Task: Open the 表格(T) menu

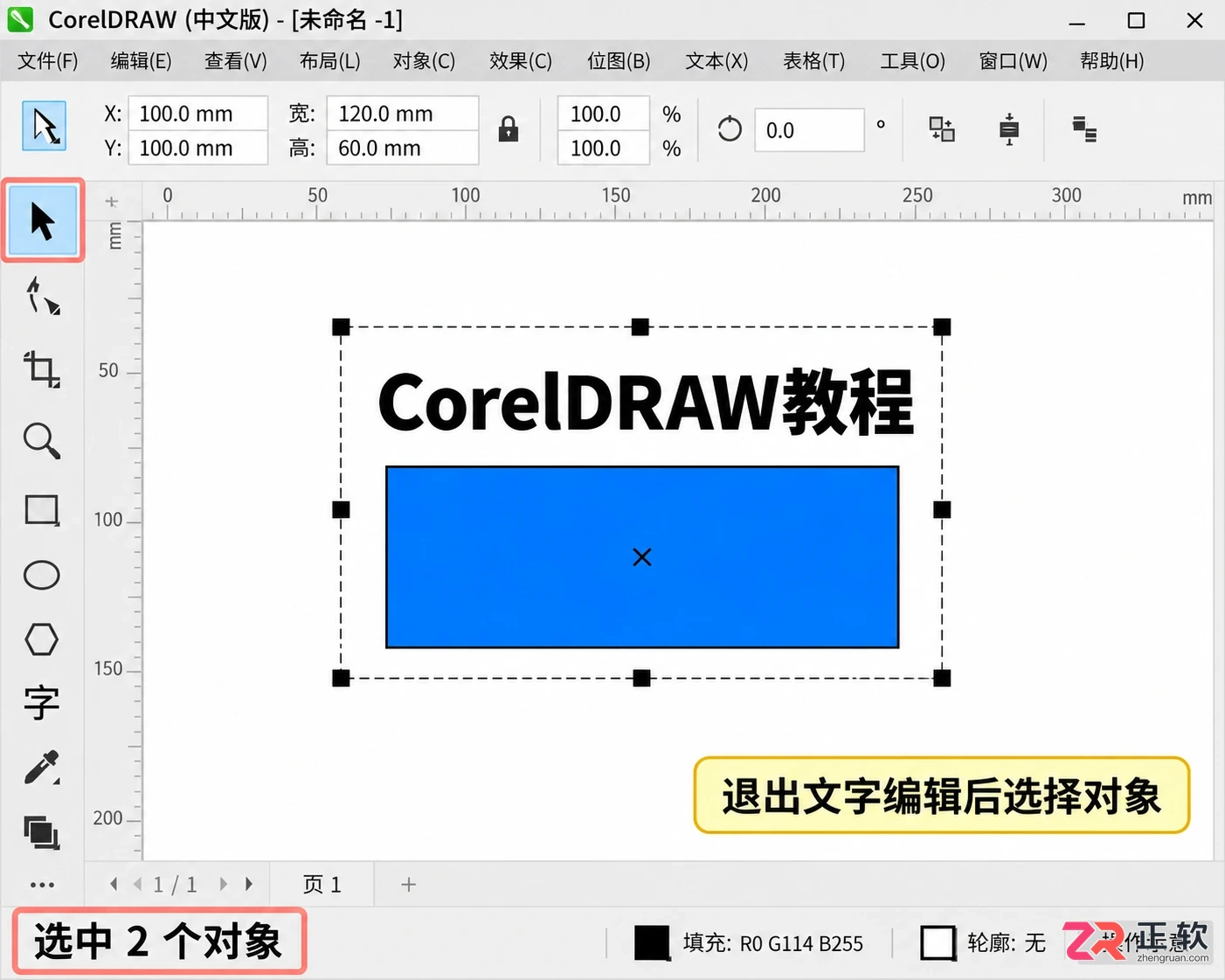Action: (813, 61)
